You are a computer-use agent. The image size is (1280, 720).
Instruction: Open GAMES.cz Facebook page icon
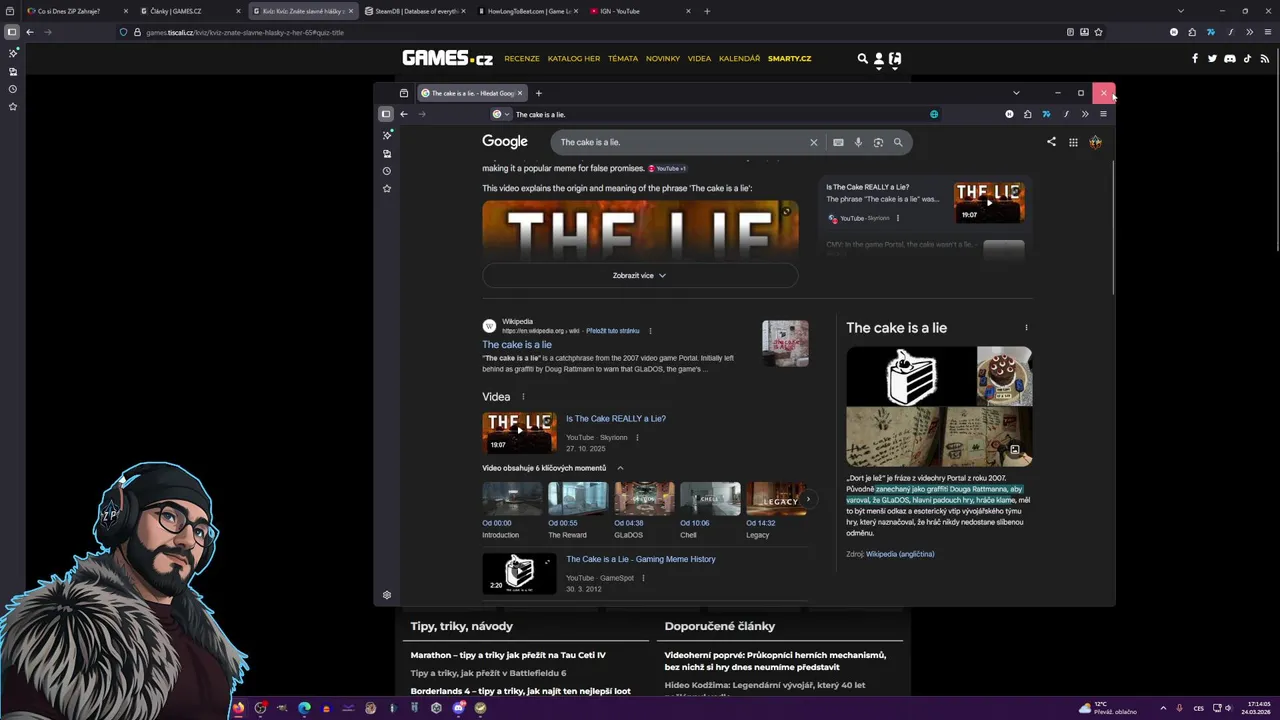[1195, 58]
